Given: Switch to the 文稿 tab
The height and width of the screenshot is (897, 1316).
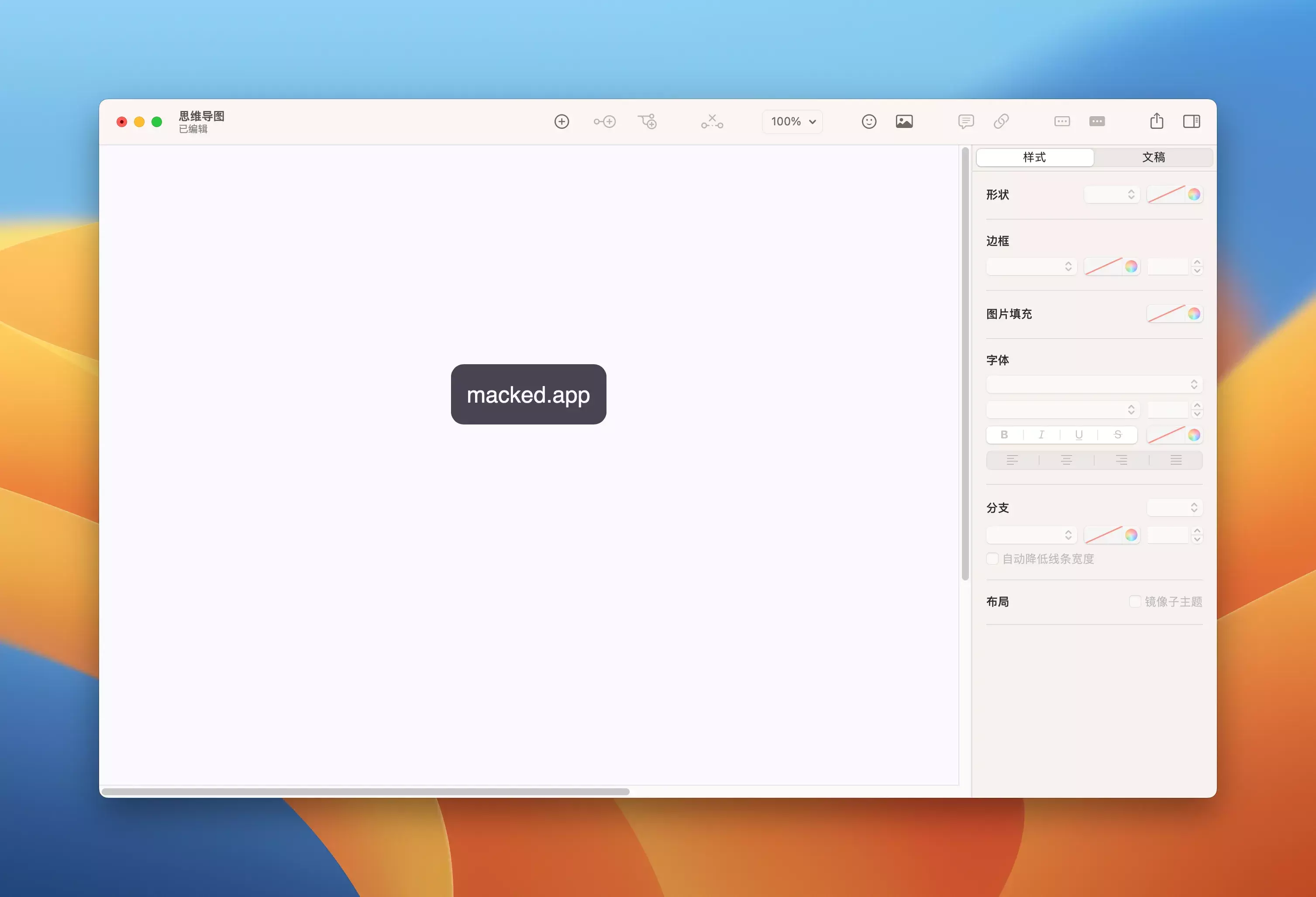Looking at the screenshot, I should pos(1153,157).
